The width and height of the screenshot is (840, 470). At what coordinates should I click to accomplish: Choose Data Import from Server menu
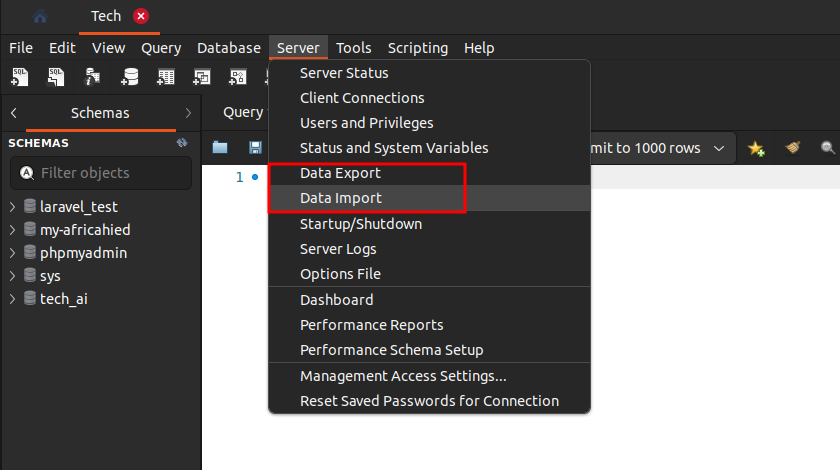430,198
